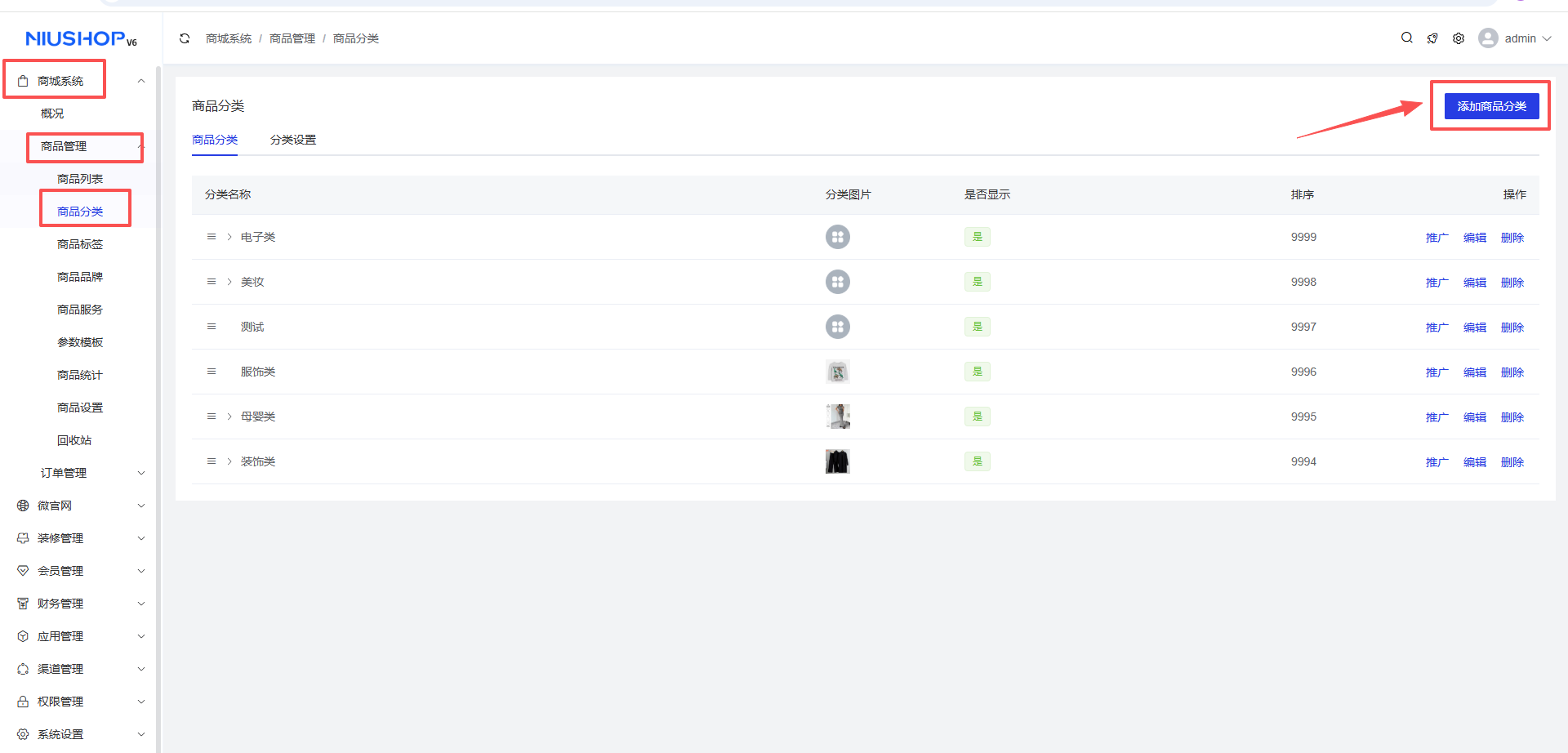Open 参数模板 in the sidebar
This screenshot has height=753, width=1568.
[80, 342]
